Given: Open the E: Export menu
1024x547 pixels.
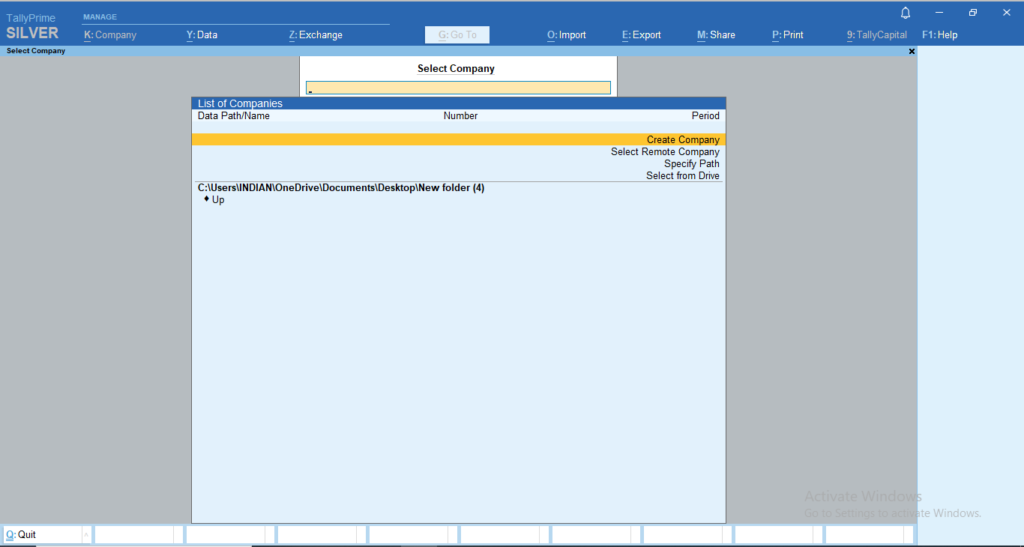Looking at the screenshot, I should pyautogui.click(x=641, y=35).
